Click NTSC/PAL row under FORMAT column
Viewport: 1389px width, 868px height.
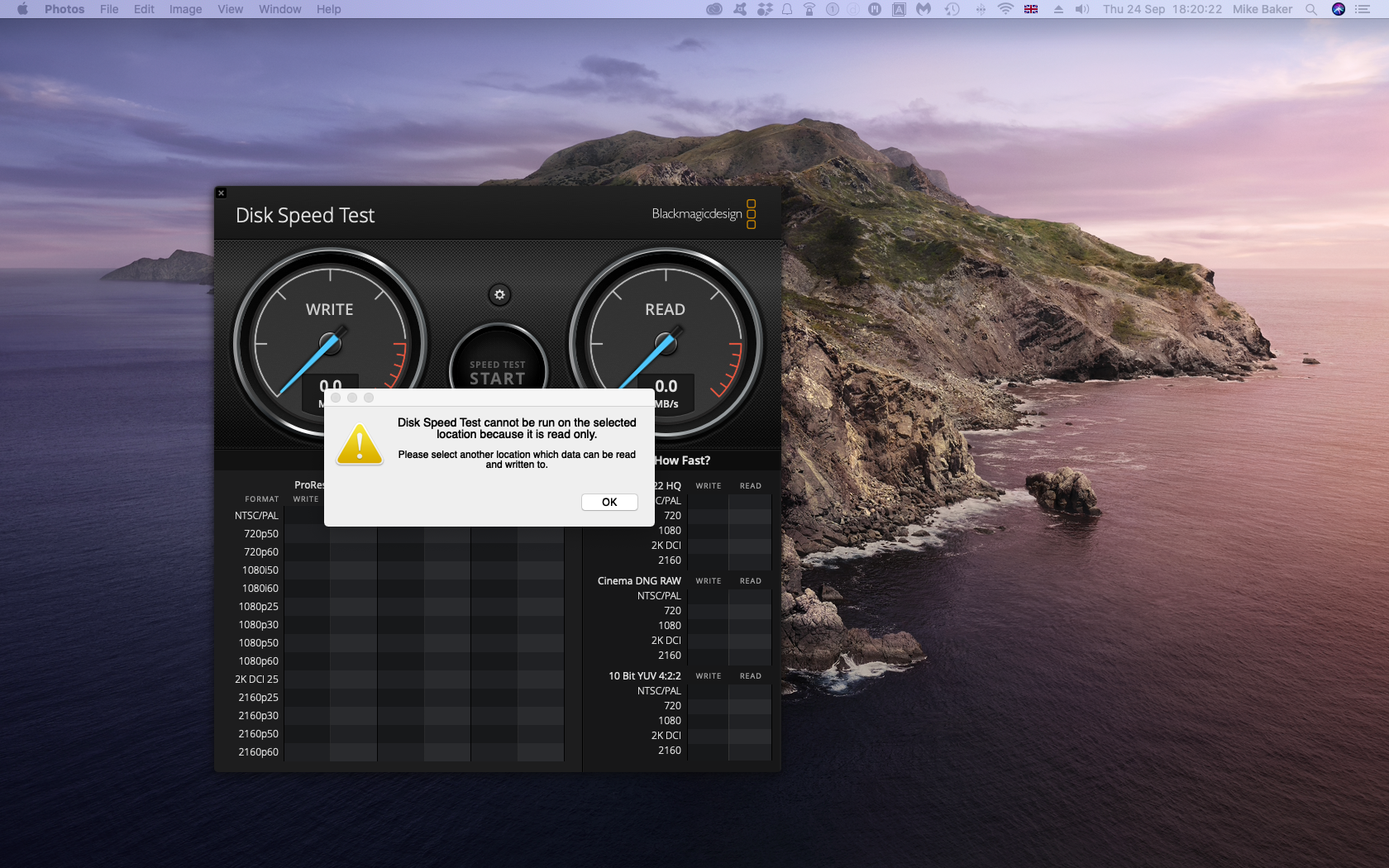coord(256,516)
